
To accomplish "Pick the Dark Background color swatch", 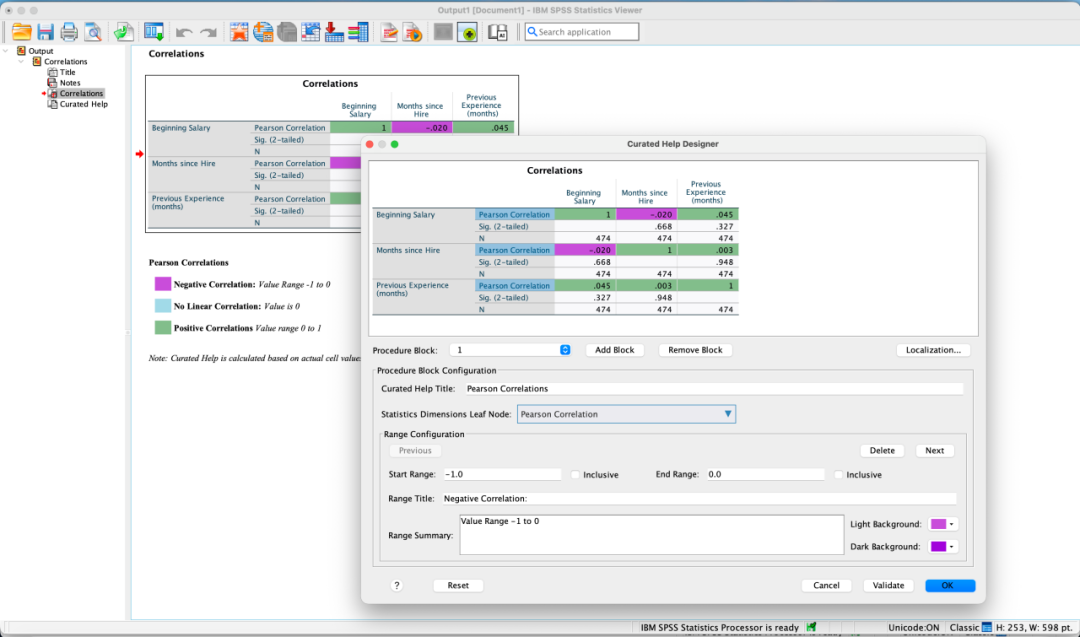I will (x=942, y=547).
